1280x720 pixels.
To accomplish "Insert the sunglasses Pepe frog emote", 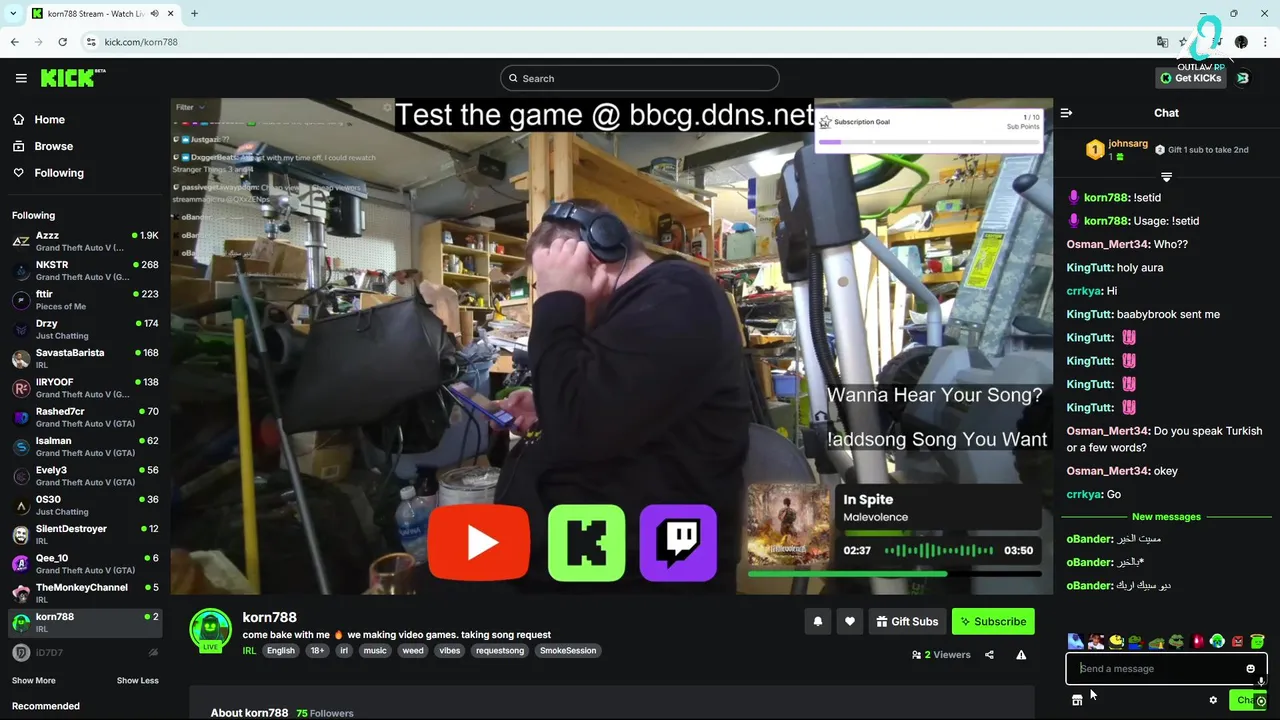I will (1176, 641).
